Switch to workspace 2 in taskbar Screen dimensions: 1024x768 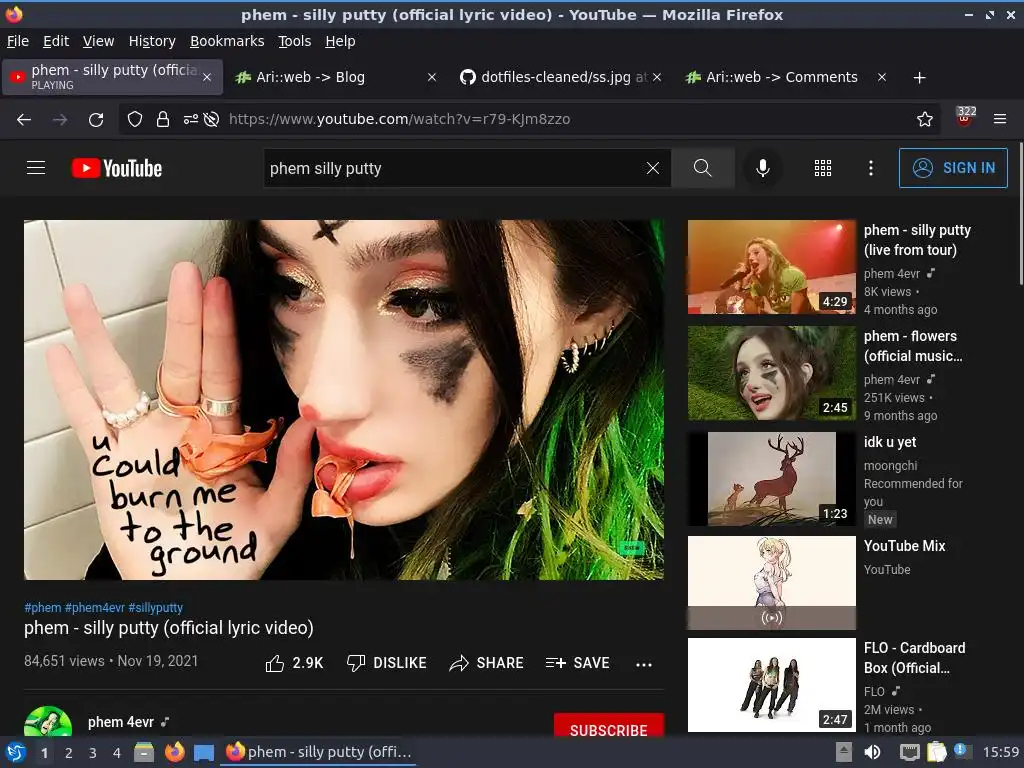pyautogui.click(x=69, y=752)
